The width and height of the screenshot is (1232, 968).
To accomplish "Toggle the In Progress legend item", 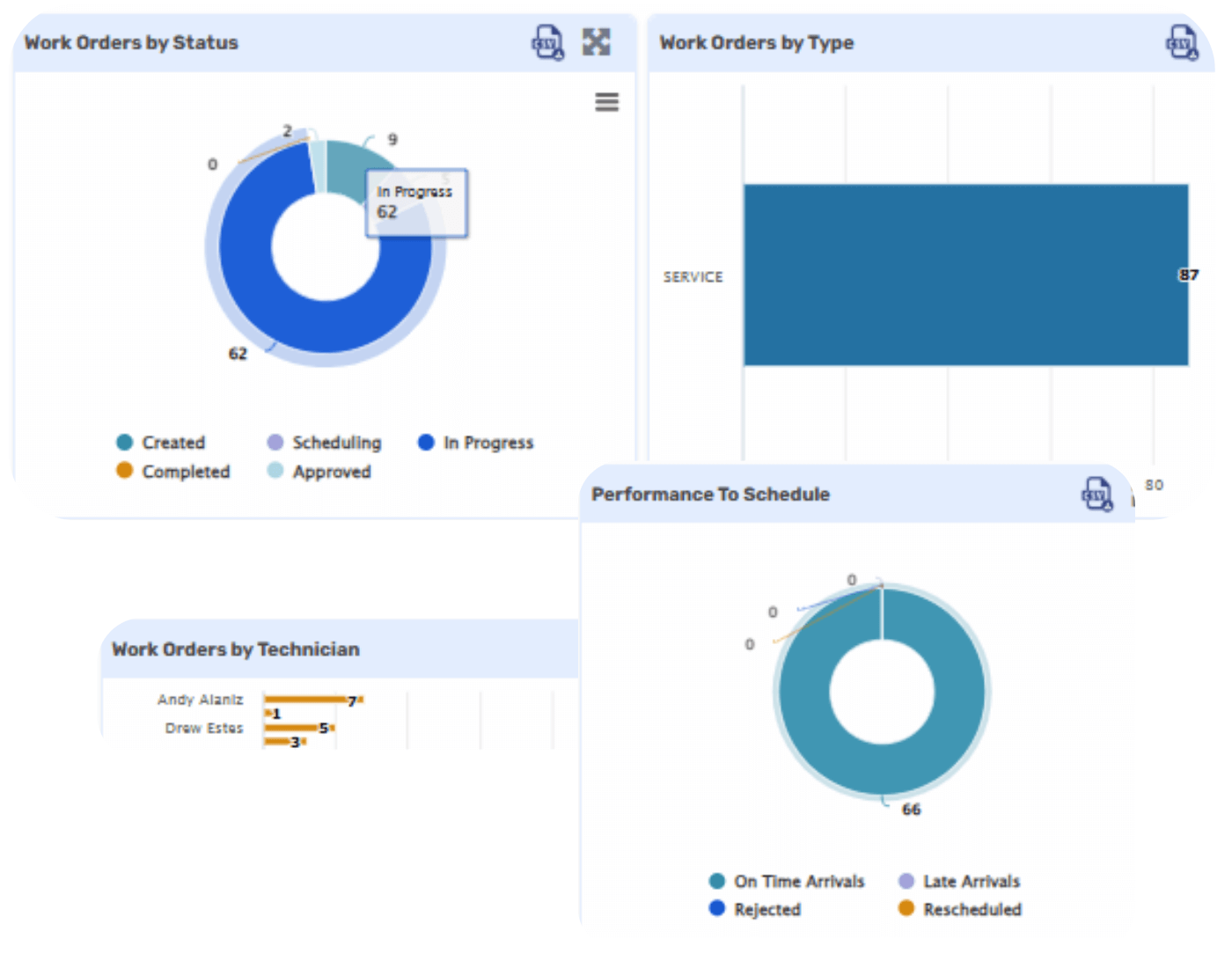I will pyautogui.click(x=476, y=442).
